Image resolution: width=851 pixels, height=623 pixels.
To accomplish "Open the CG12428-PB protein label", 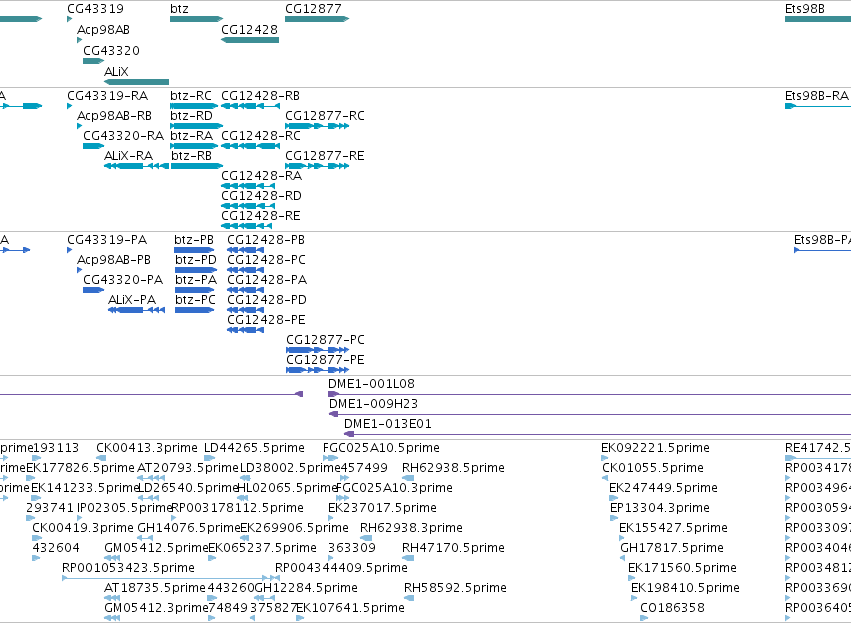I will pyautogui.click(x=266, y=240).
